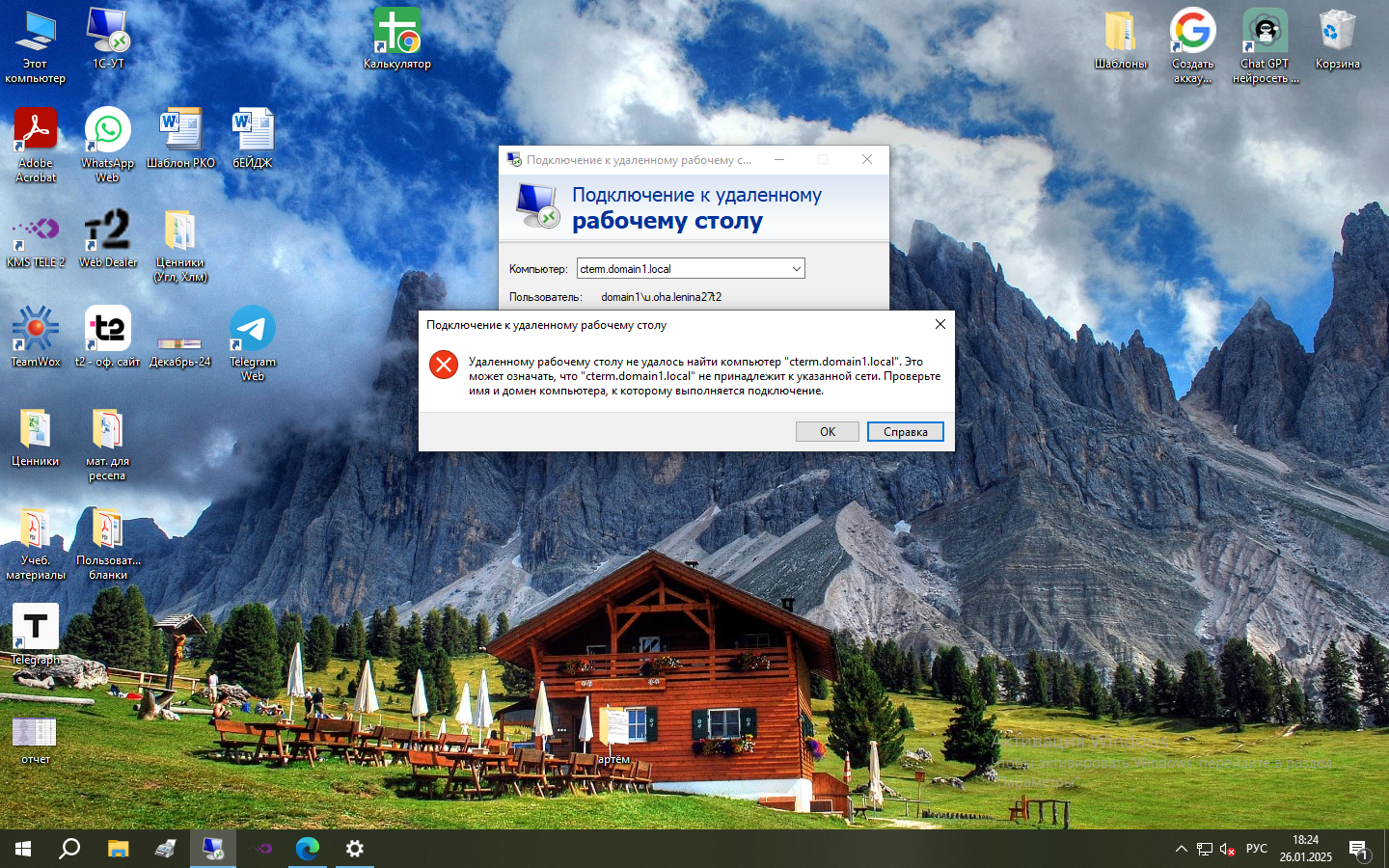This screenshot has width=1389, height=868.
Task: Open the Chat GPT нейросеть shortcut
Action: tap(1265, 33)
